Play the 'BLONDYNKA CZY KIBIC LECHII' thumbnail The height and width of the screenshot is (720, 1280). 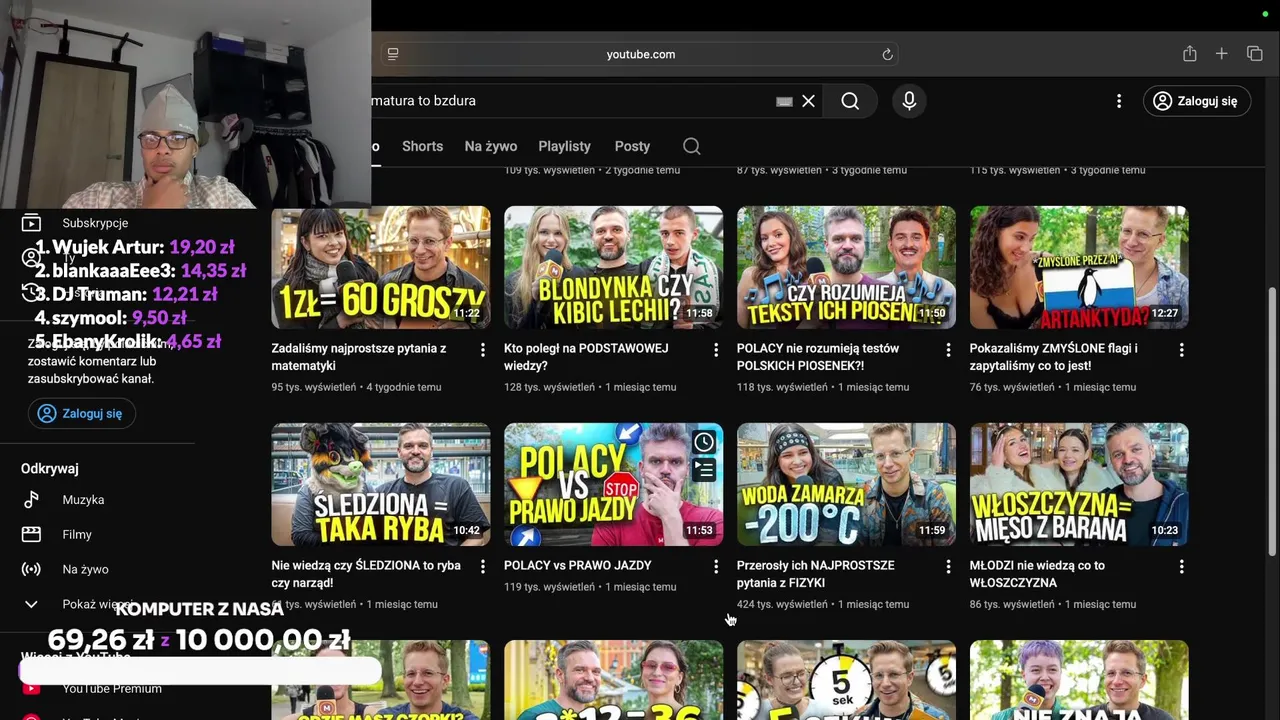[x=613, y=268]
